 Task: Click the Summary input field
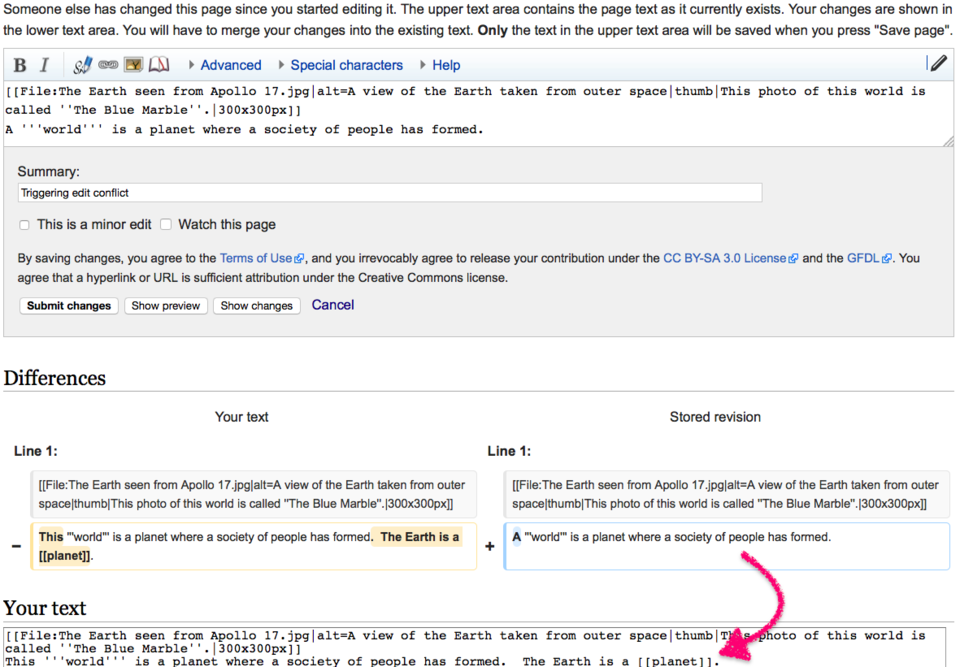pyautogui.click(x=390, y=193)
